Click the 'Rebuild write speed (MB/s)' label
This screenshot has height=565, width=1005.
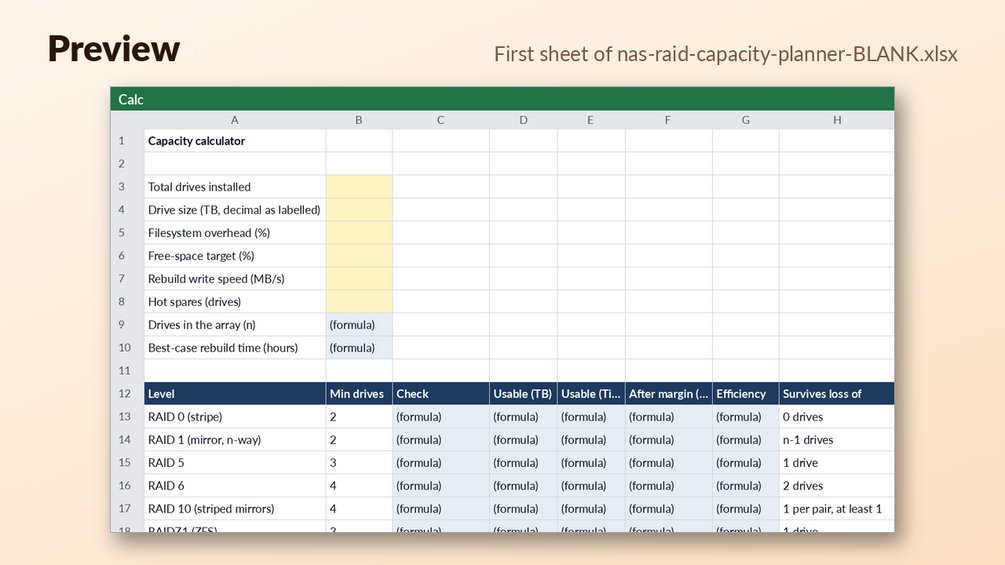(x=216, y=279)
